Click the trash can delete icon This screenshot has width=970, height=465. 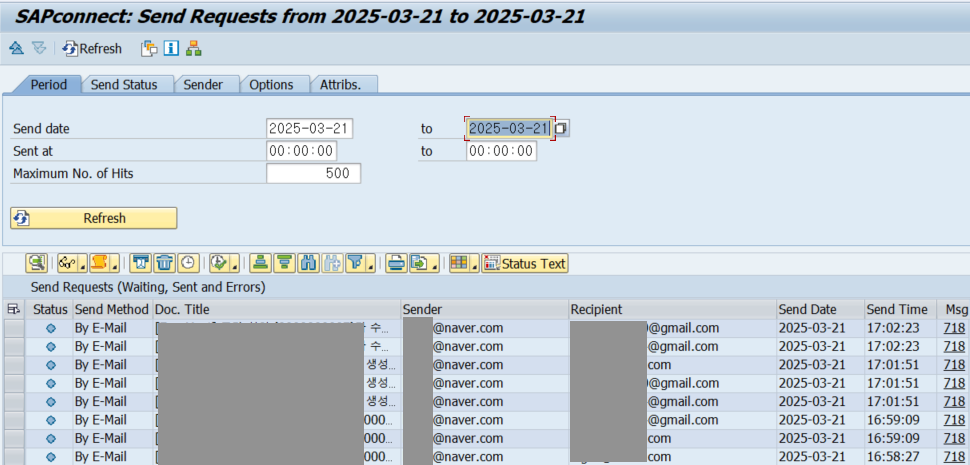pyautogui.click(x=165, y=263)
